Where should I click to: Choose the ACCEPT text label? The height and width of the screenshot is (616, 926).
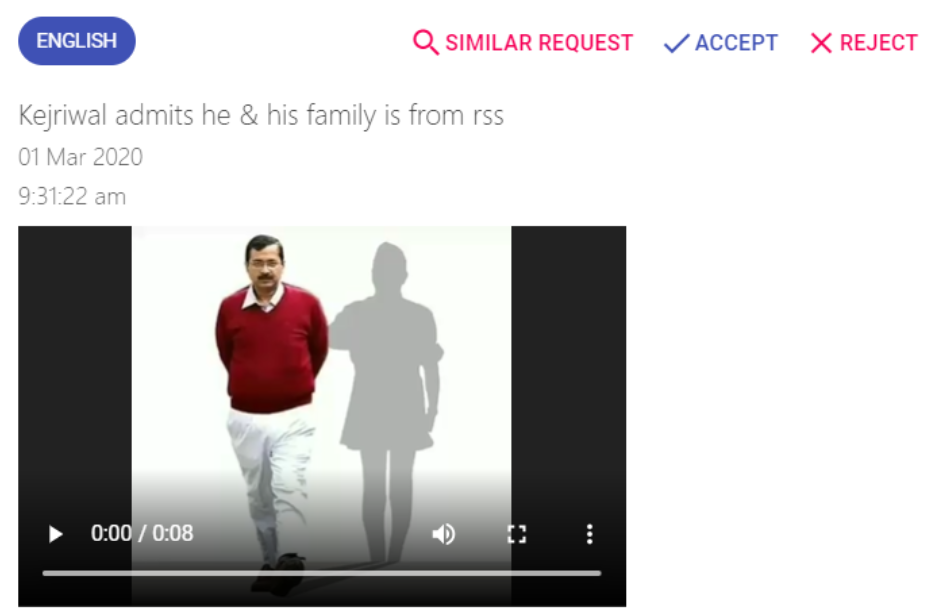pos(736,43)
